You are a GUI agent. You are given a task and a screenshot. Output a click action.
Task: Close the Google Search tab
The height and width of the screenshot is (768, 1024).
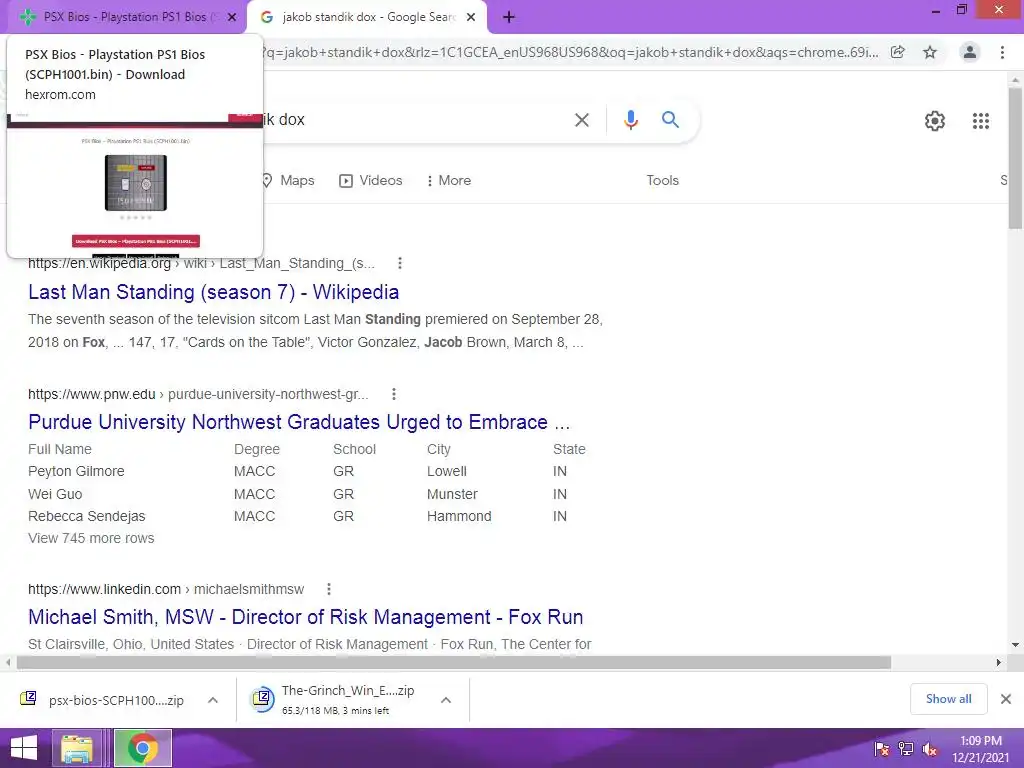click(x=471, y=18)
